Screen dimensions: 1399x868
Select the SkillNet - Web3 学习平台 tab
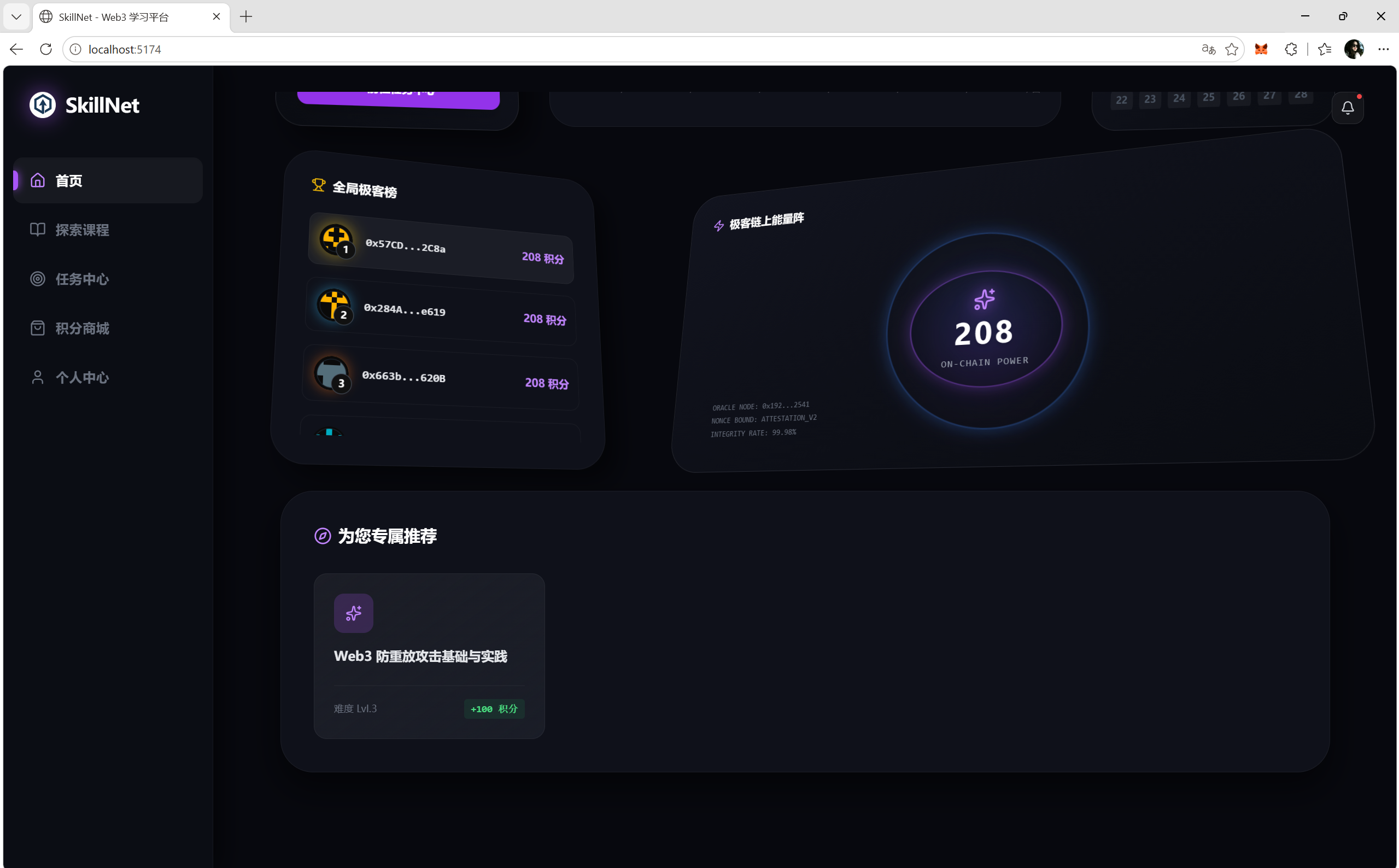click(x=131, y=17)
